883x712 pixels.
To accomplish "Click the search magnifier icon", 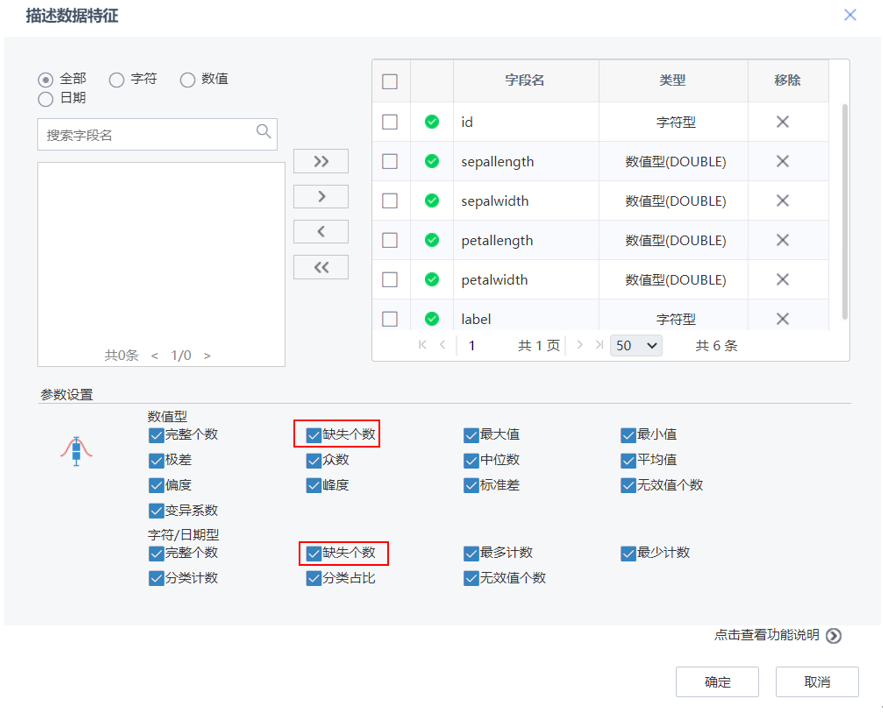I will click(263, 131).
